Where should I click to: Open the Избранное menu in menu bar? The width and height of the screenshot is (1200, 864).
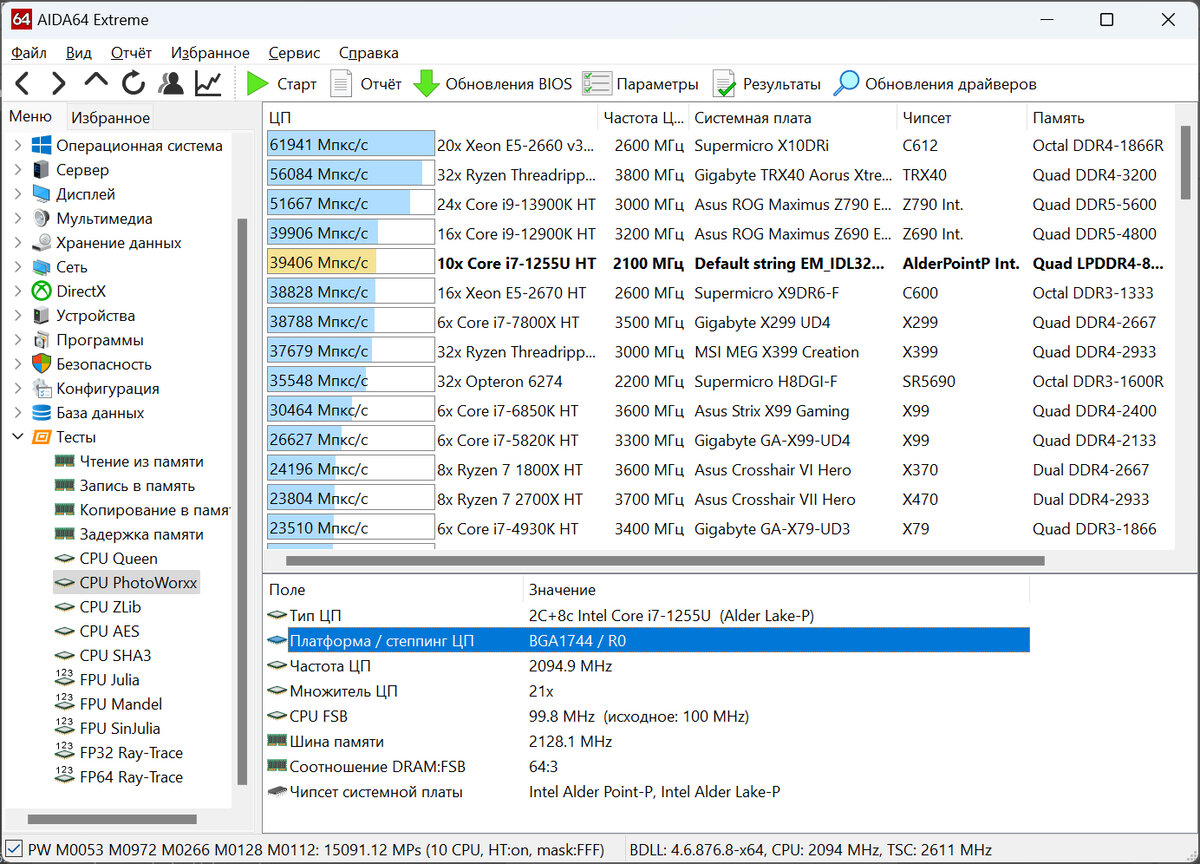pyautogui.click(x=210, y=53)
